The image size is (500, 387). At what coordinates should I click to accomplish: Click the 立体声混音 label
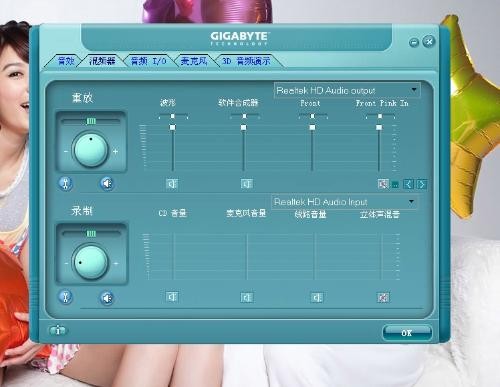pos(380,214)
